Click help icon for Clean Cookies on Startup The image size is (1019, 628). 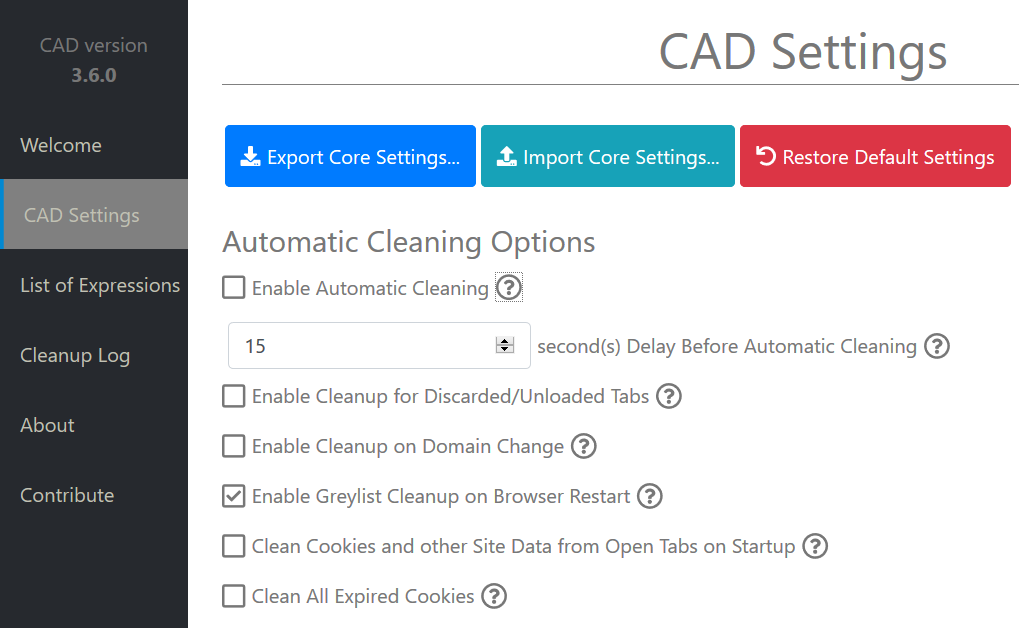[x=815, y=546]
